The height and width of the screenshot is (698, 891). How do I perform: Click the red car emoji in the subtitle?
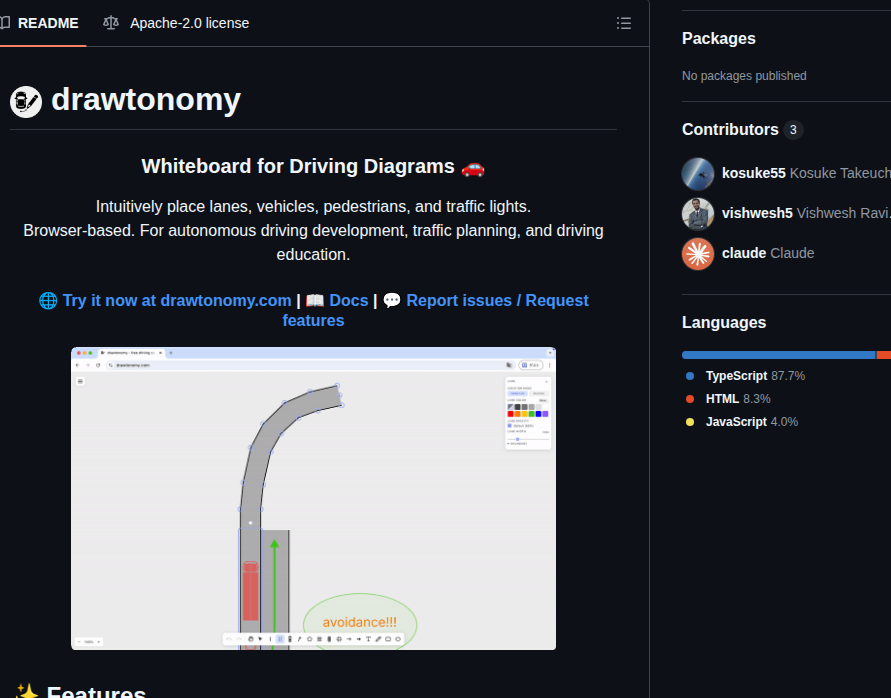[473, 167]
